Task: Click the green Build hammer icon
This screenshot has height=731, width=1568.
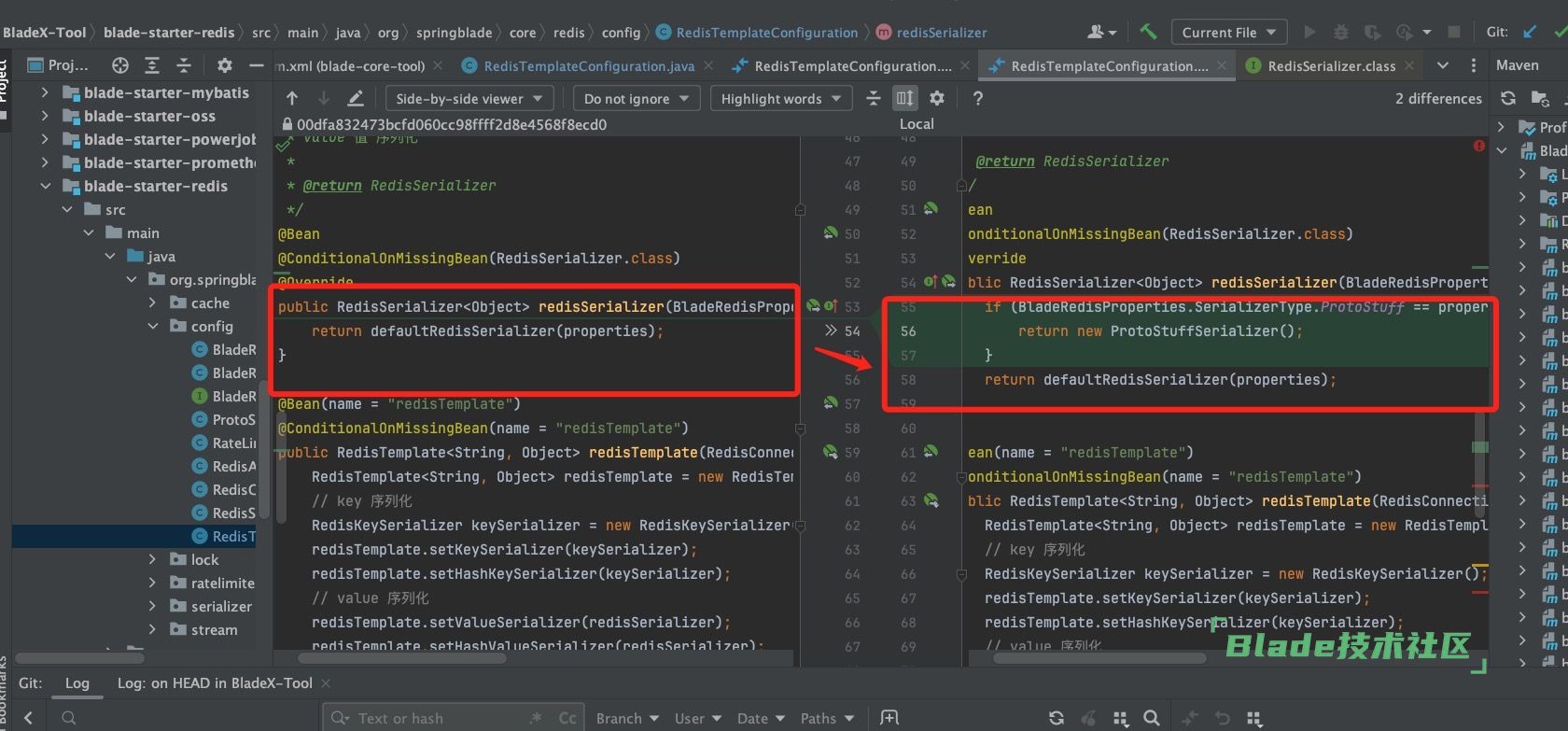Action: [1148, 32]
